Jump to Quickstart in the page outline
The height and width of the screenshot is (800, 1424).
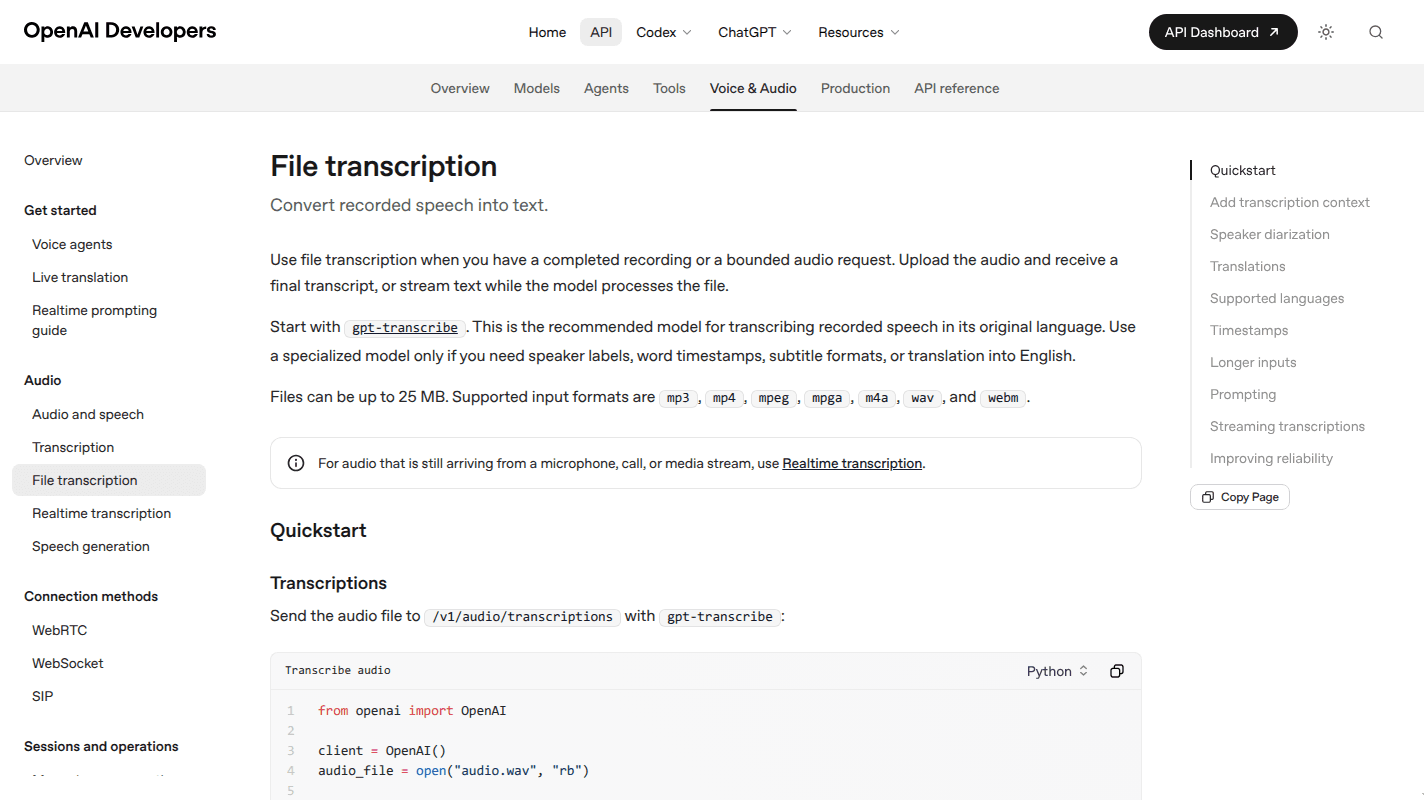1243,170
